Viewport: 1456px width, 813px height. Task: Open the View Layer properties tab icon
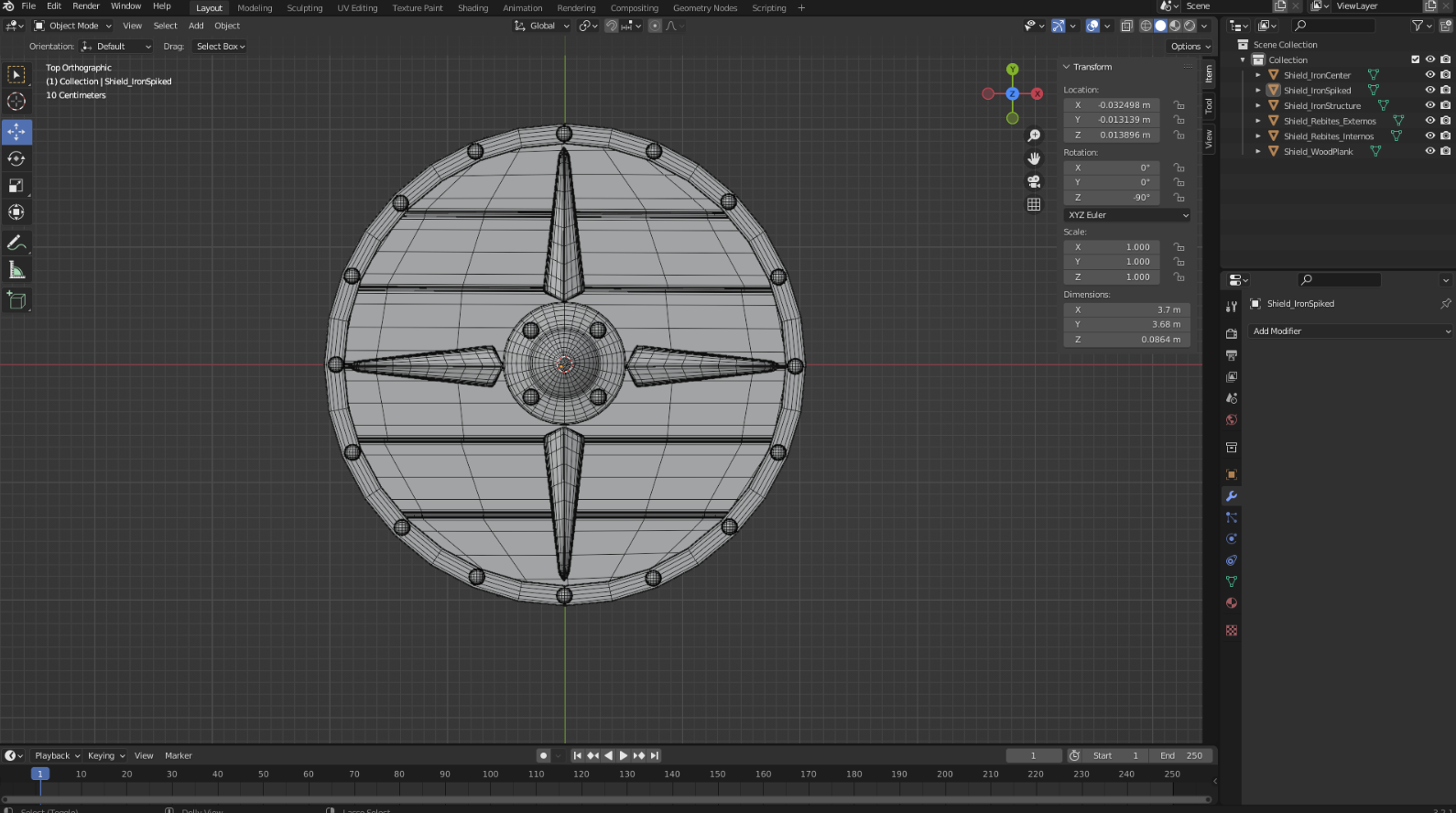[1232, 377]
